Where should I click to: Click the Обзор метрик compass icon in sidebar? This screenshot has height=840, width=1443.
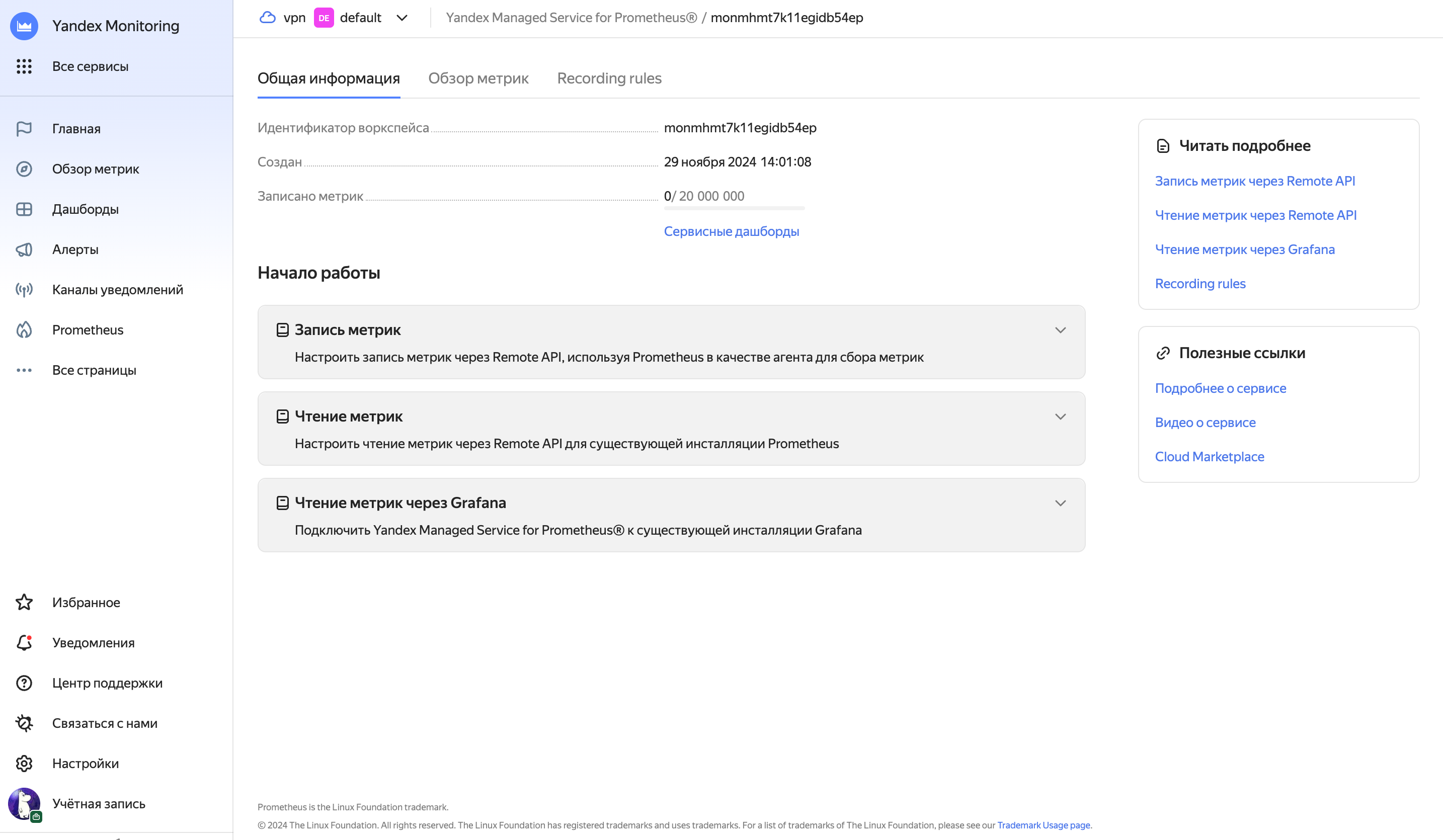tap(24, 169)
